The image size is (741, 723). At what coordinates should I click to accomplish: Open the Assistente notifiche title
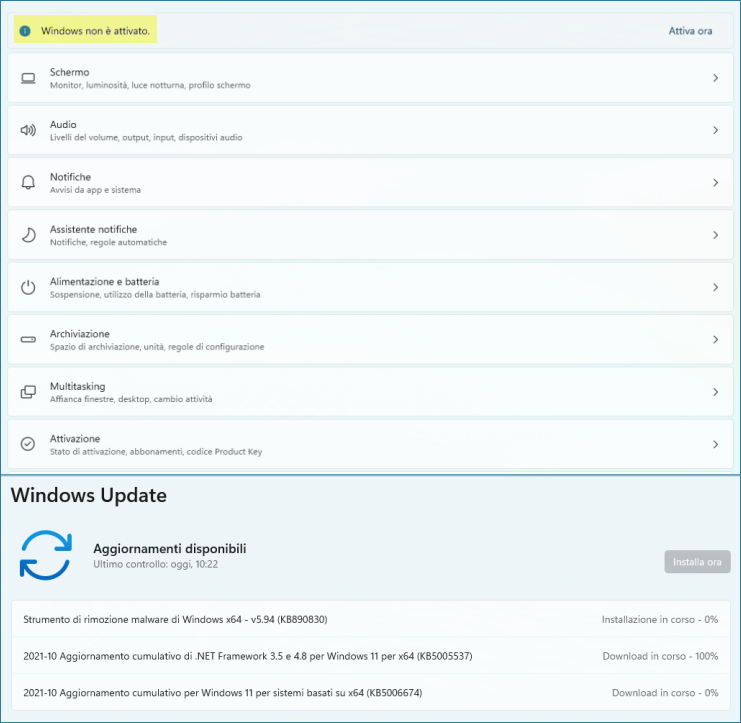(94, 230)
